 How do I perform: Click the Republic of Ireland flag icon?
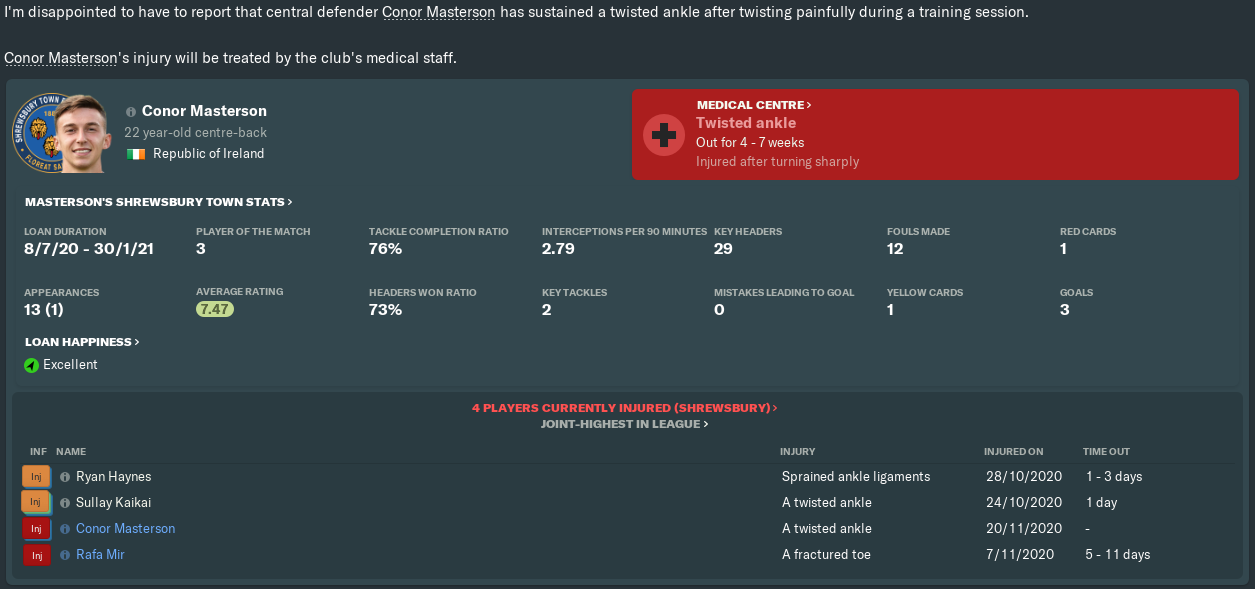(x=136, y=154)
